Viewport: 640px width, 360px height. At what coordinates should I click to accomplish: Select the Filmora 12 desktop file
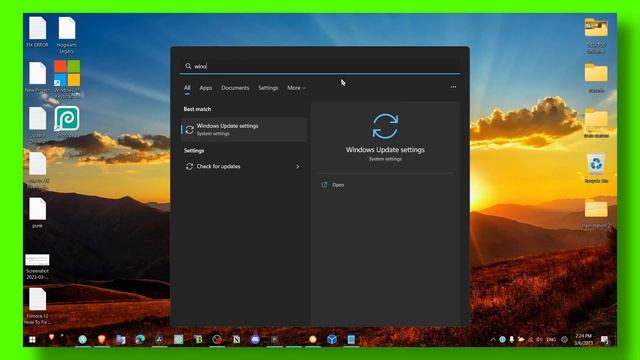(37, 306)
